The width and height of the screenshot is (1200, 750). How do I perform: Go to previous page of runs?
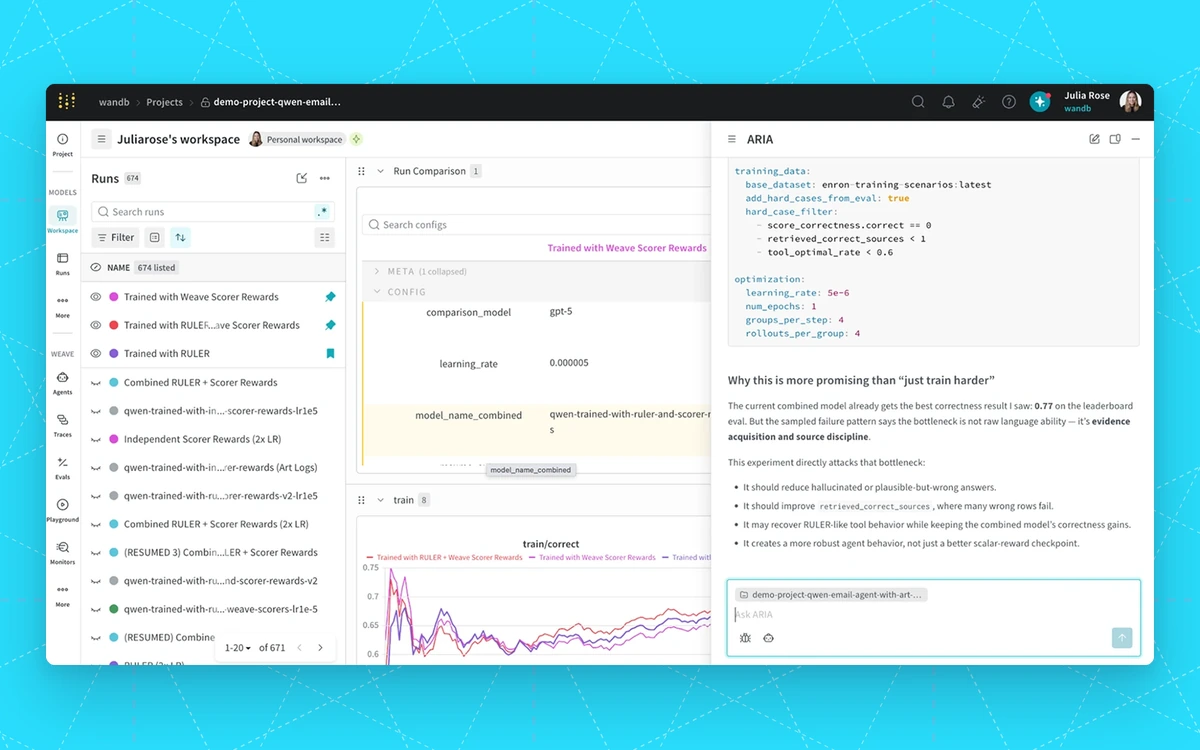[x=299, y=648]
